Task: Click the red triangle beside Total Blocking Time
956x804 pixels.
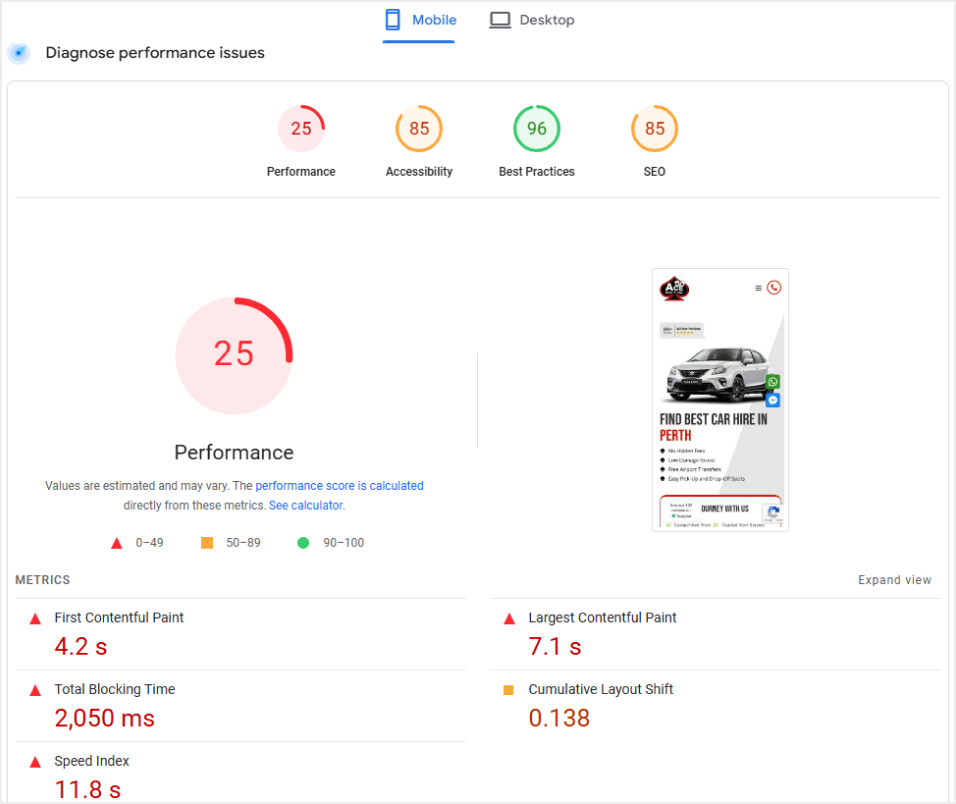Action: point(35,690)
